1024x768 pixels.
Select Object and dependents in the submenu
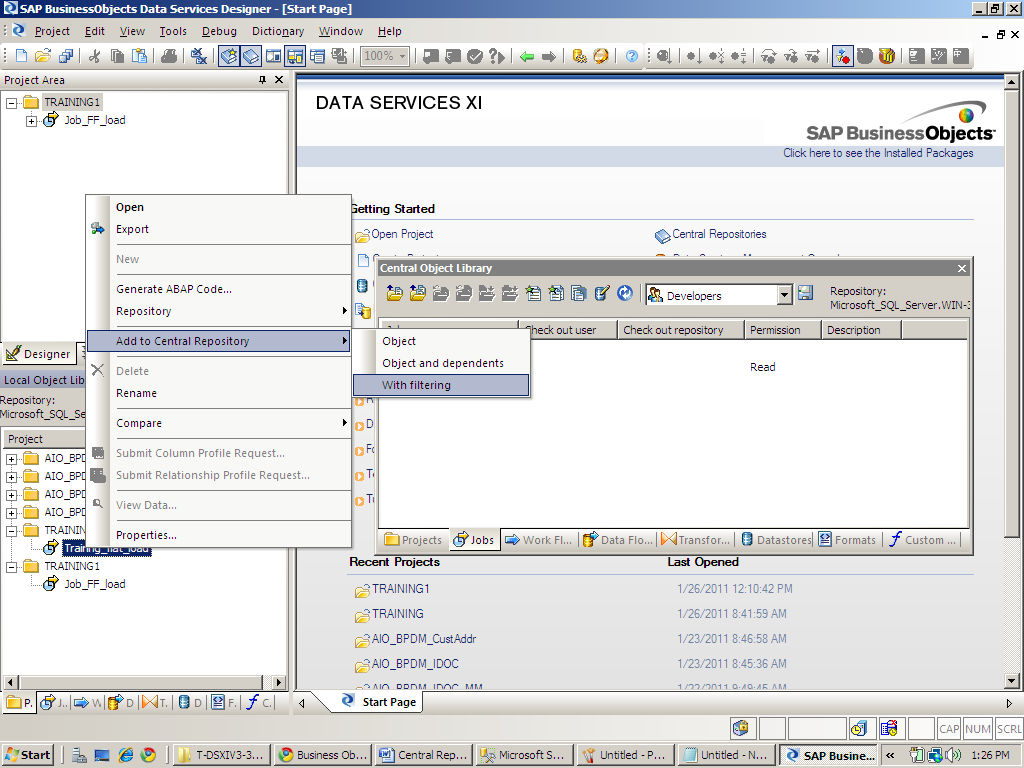point(441,363)
